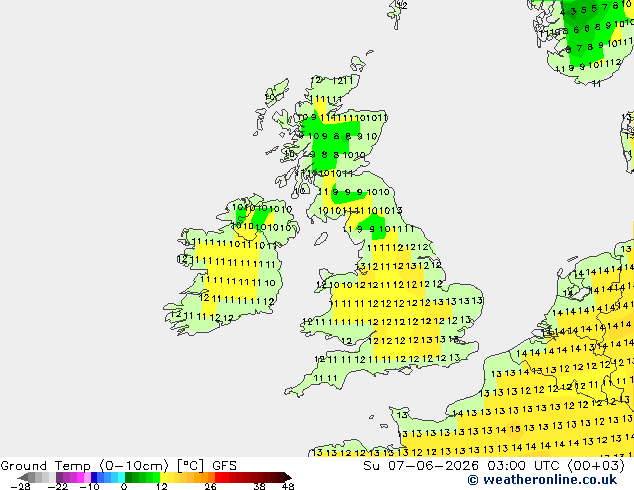Screen dimensions: 634x490
Task: Select the grey swatch at the legend's cold end
Action: (x=32, y=477)
